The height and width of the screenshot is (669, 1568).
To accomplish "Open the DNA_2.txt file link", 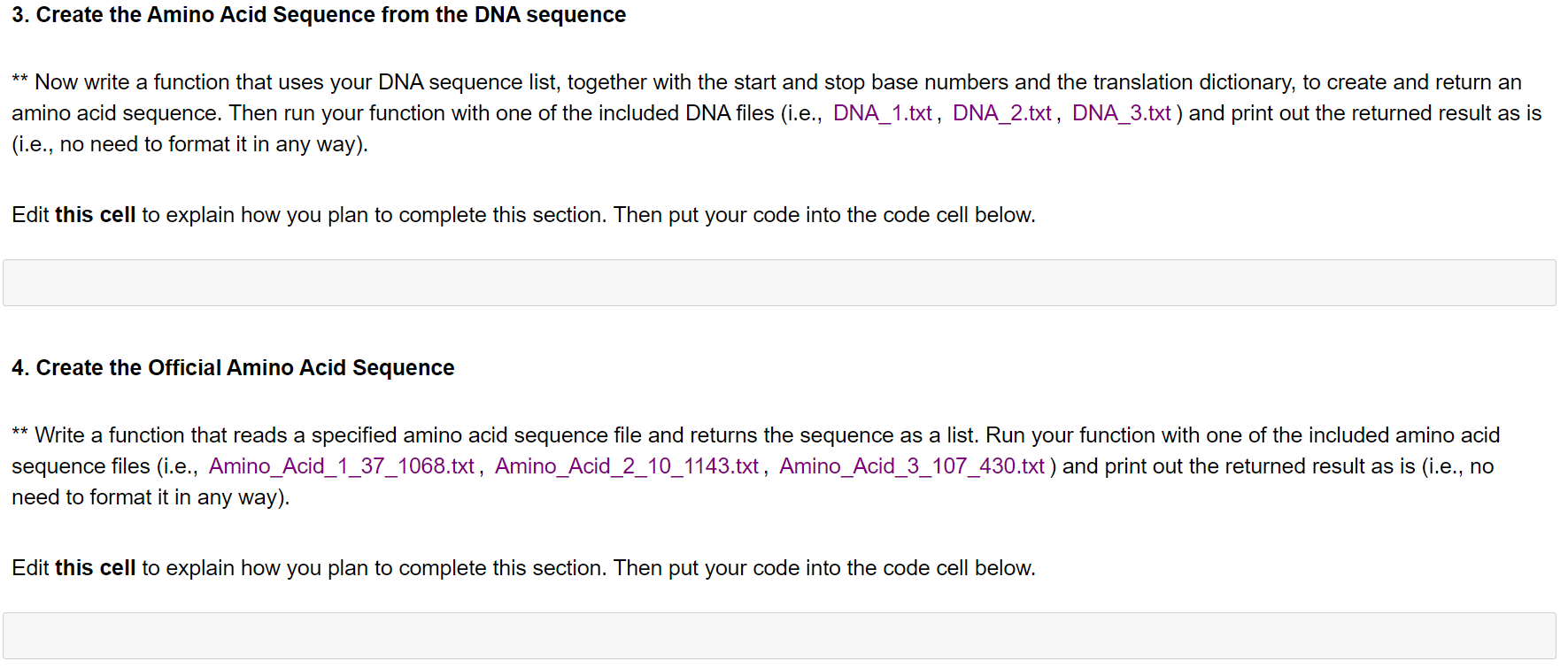I will (1001, 113).
